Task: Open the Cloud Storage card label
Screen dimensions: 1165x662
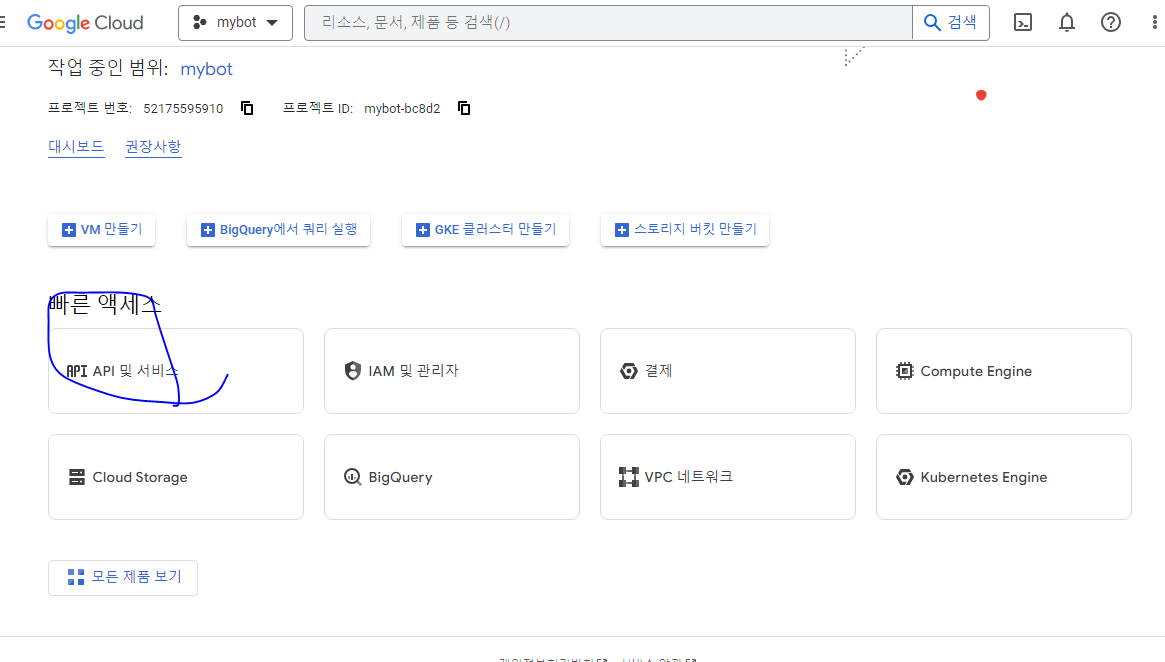Action: [x=140, y=477]
